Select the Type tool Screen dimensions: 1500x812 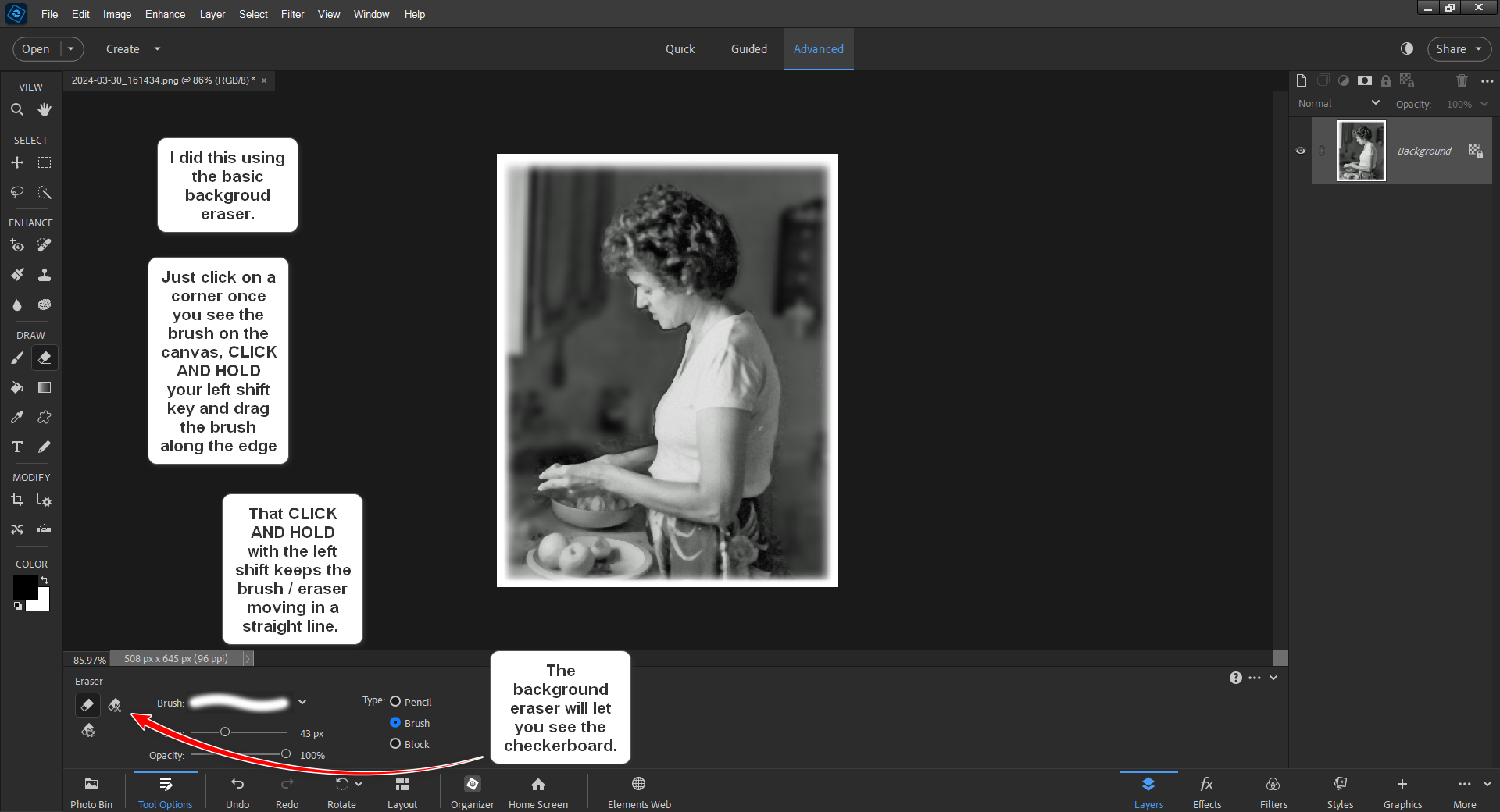16,447
